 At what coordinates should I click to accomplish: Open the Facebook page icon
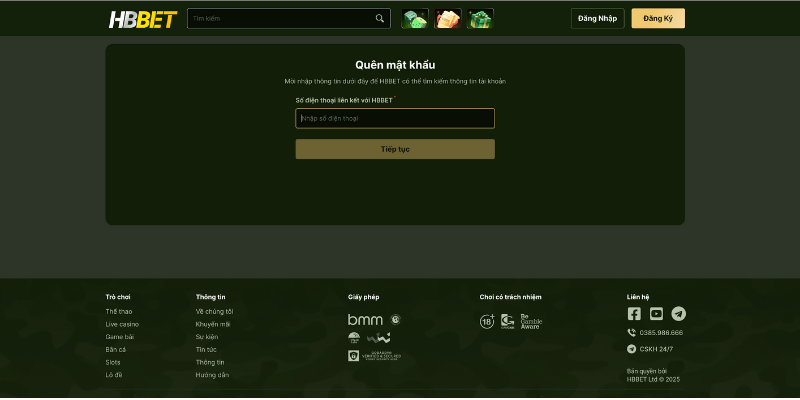pyautogui.click(x=634, y=314)
